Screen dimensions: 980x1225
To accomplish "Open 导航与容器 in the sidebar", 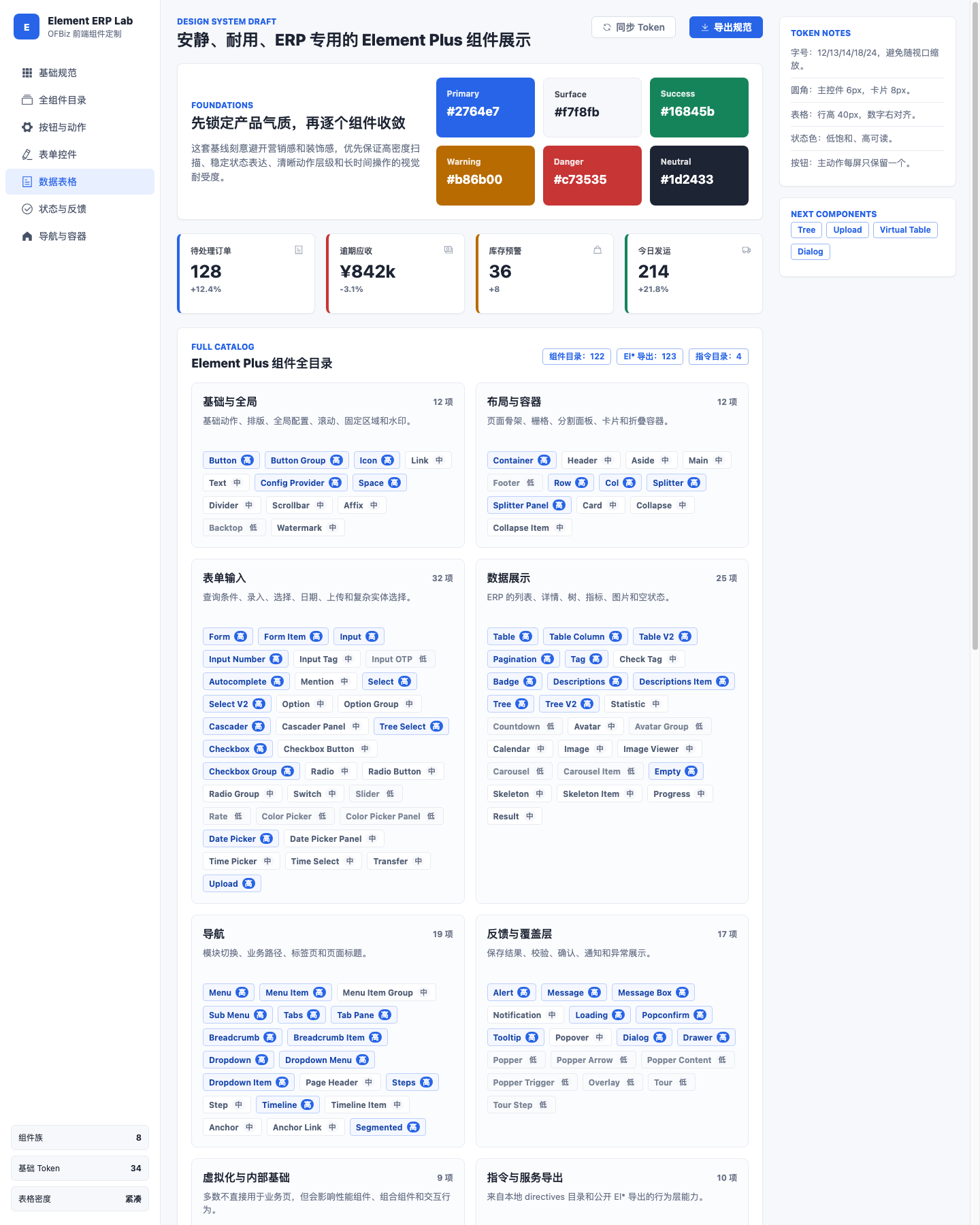I will [x=80, y=236].
